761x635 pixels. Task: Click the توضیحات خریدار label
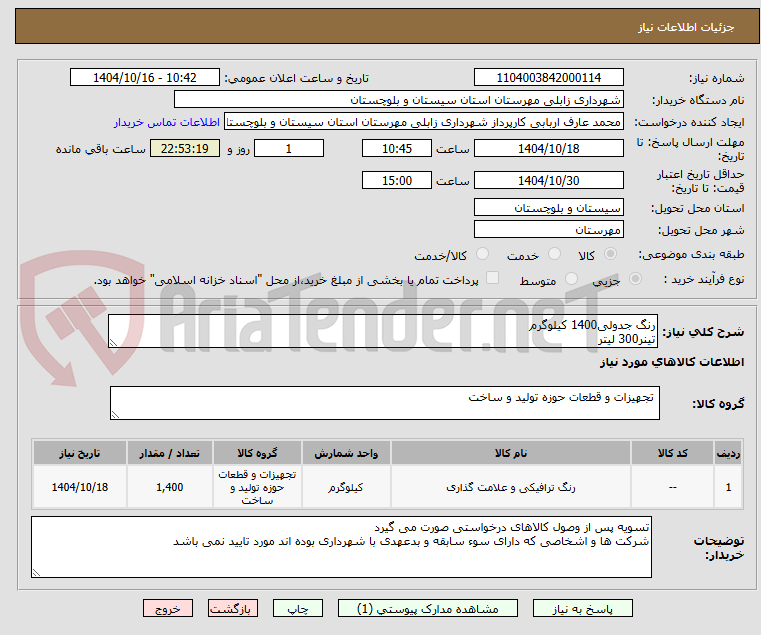pos(719,548)
